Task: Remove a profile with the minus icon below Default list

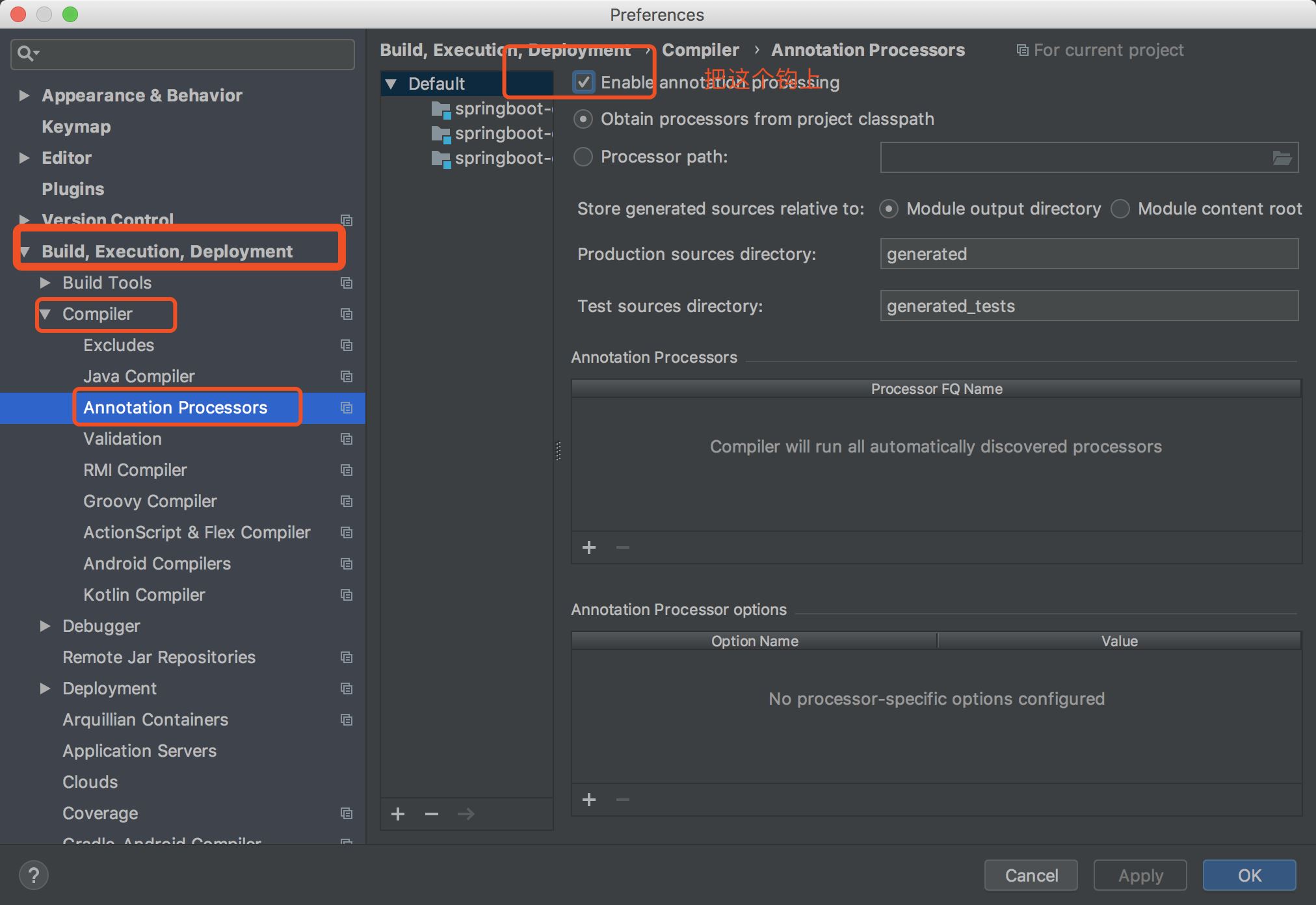Action: coord(432,813)
